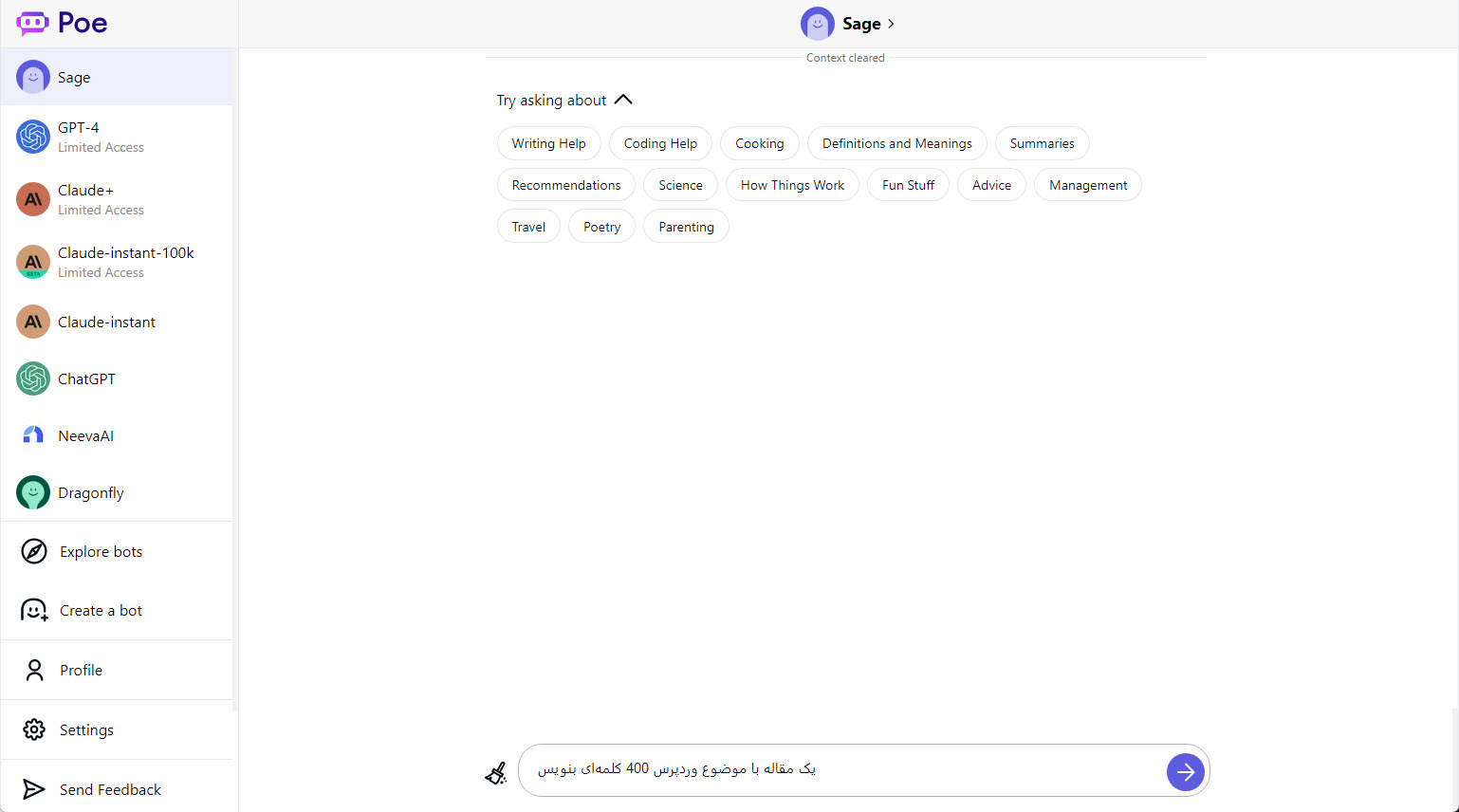Click Limited Access text under GPT-4
Viewport: 1459px width, 812px height.
pos(101,147)
